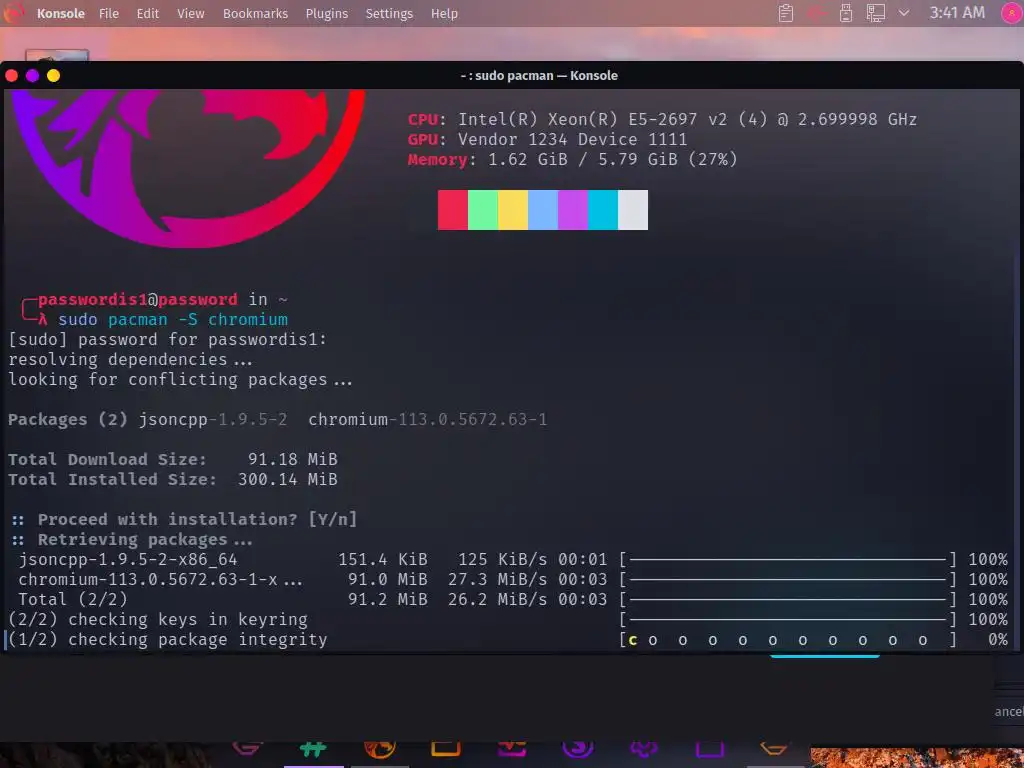
Task: Click 'Total Download Size: 91.18 MiB' line
Action: point(172,459)
